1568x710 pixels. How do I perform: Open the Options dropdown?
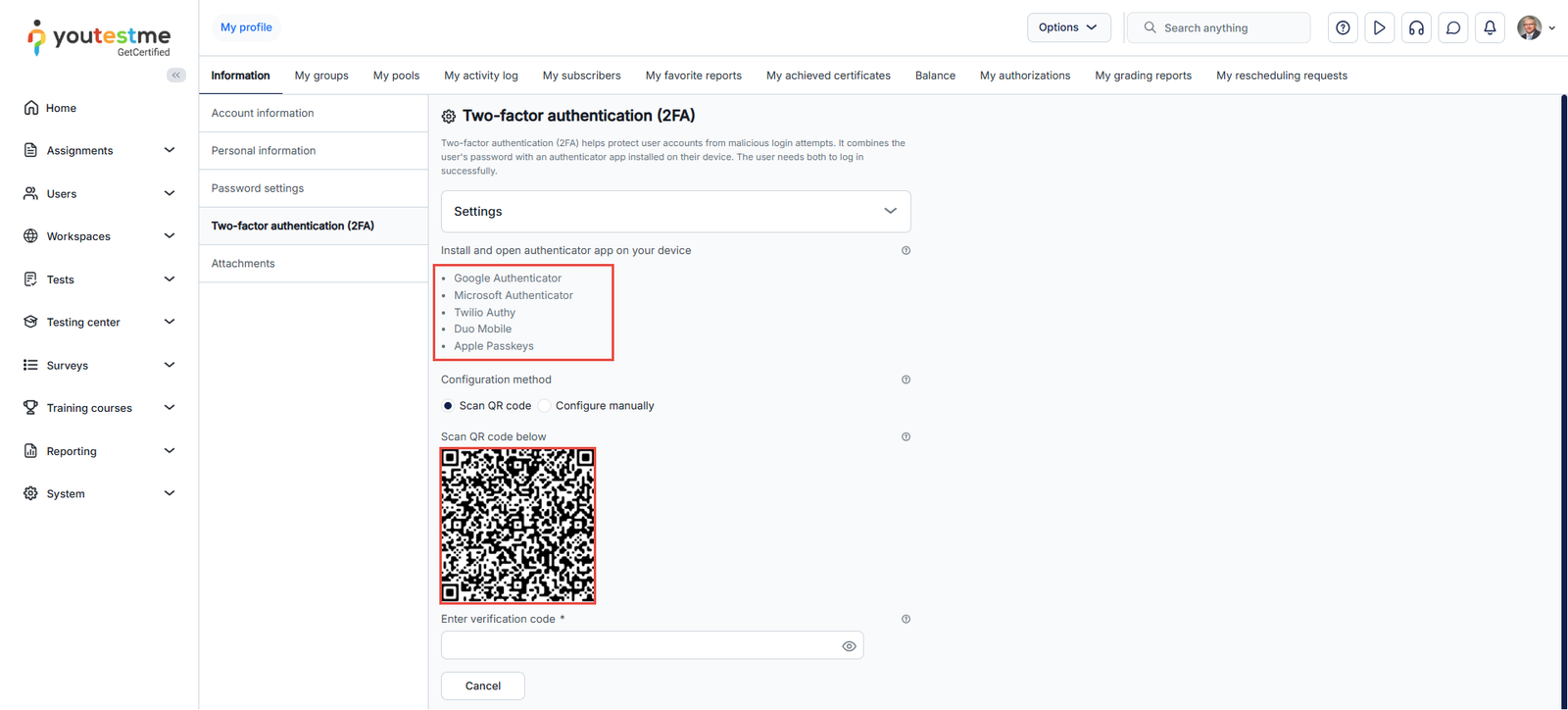point(1068,27)
